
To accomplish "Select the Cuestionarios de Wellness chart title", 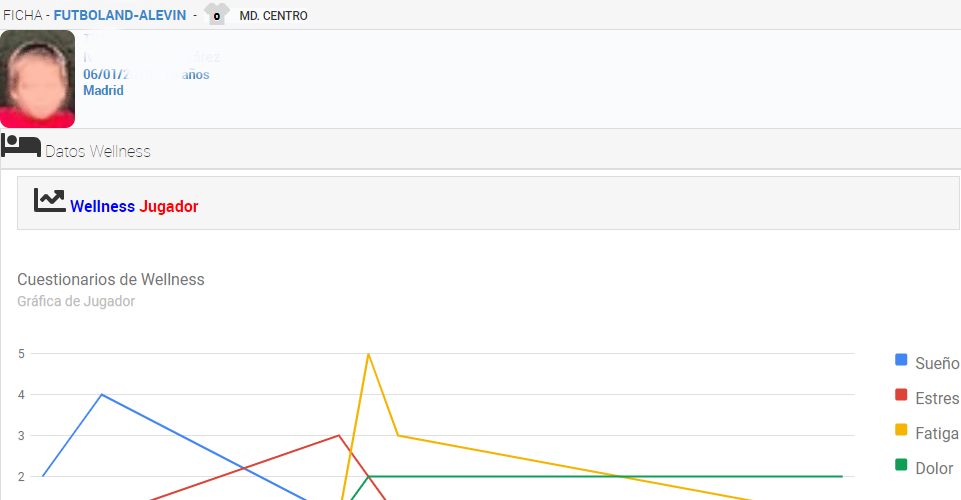I will [x=110, y=279].
